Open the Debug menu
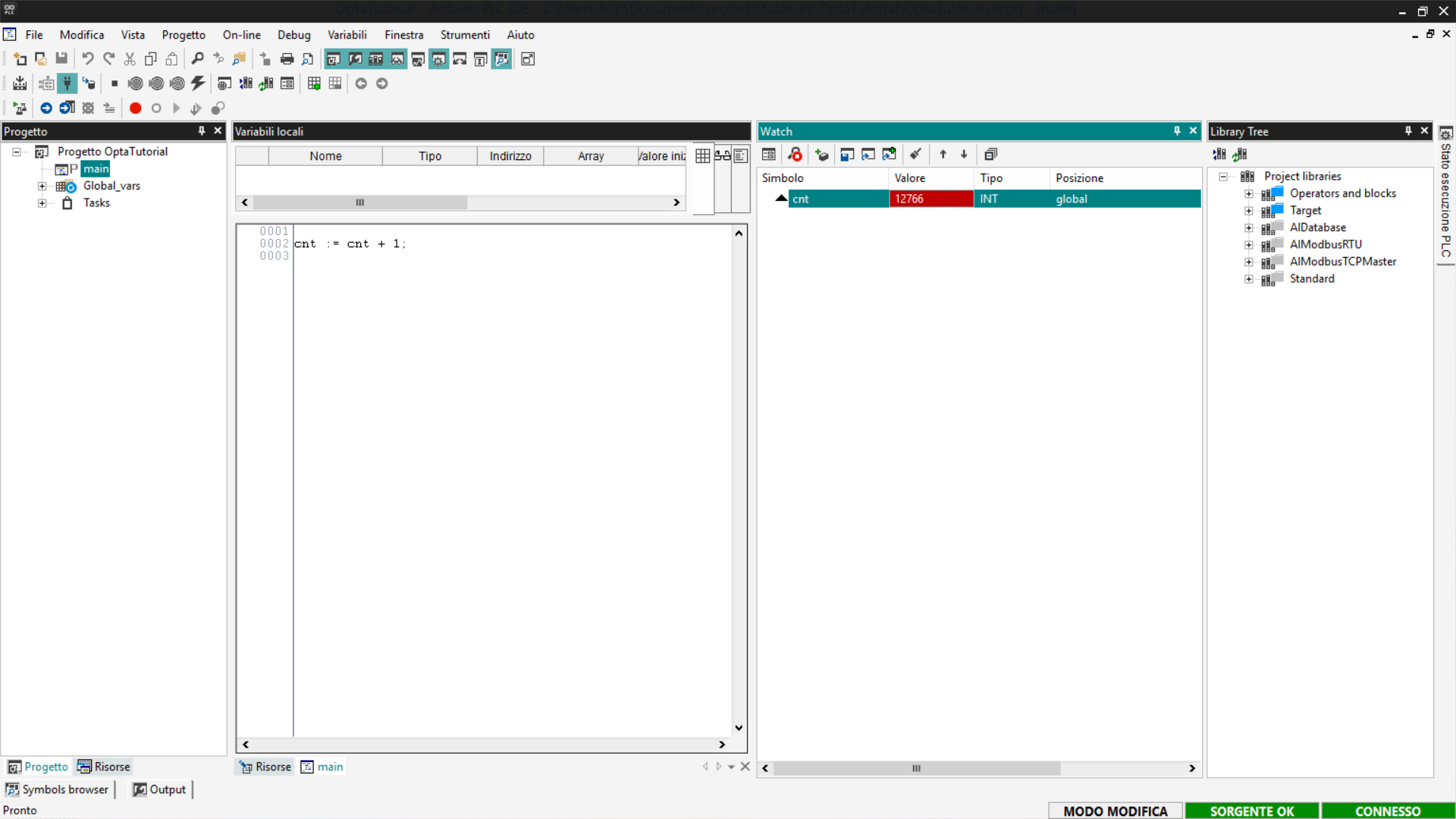This screenshot has height=819, width=1456. click(x=293, y=35)
